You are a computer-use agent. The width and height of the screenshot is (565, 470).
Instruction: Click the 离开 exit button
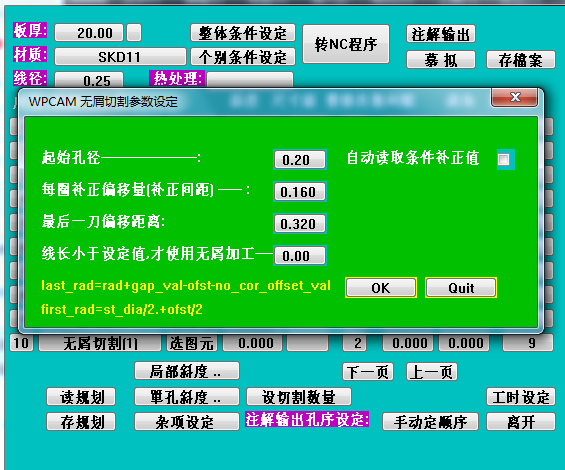(x=521, y=422)
